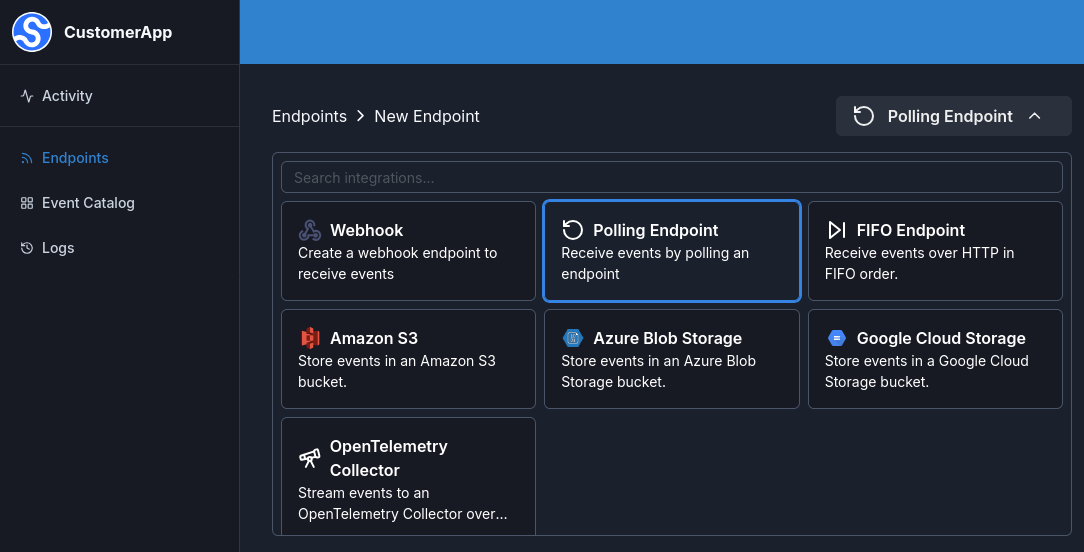The width and height of the screenshot is (1084, 552).
Task: Click the Activity pulse icon in sidebar
Action: click(27, 96)
